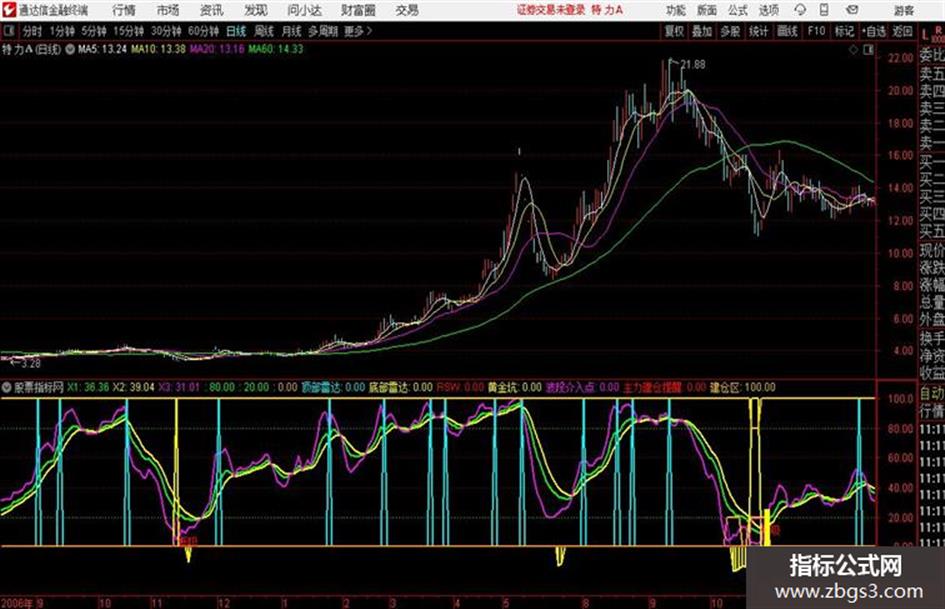The height and width of the screenshot is (609, 945).
Task: Click the MA5: 13.24 label
Action: (x=102, y=49)
